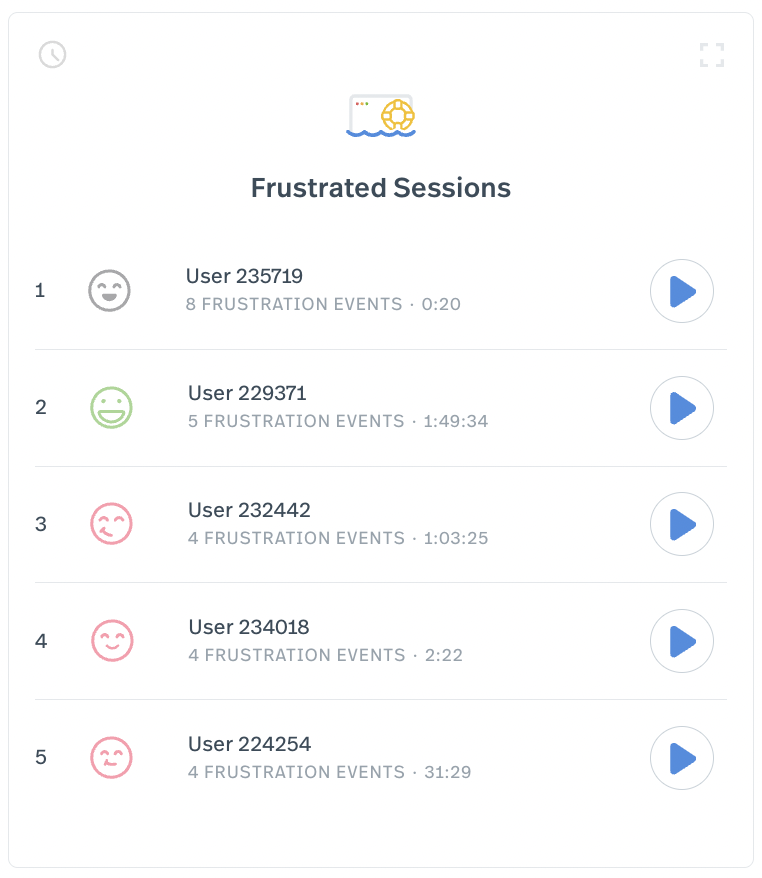
Task: Open User 235719 session name
Action: click(244, 276)
